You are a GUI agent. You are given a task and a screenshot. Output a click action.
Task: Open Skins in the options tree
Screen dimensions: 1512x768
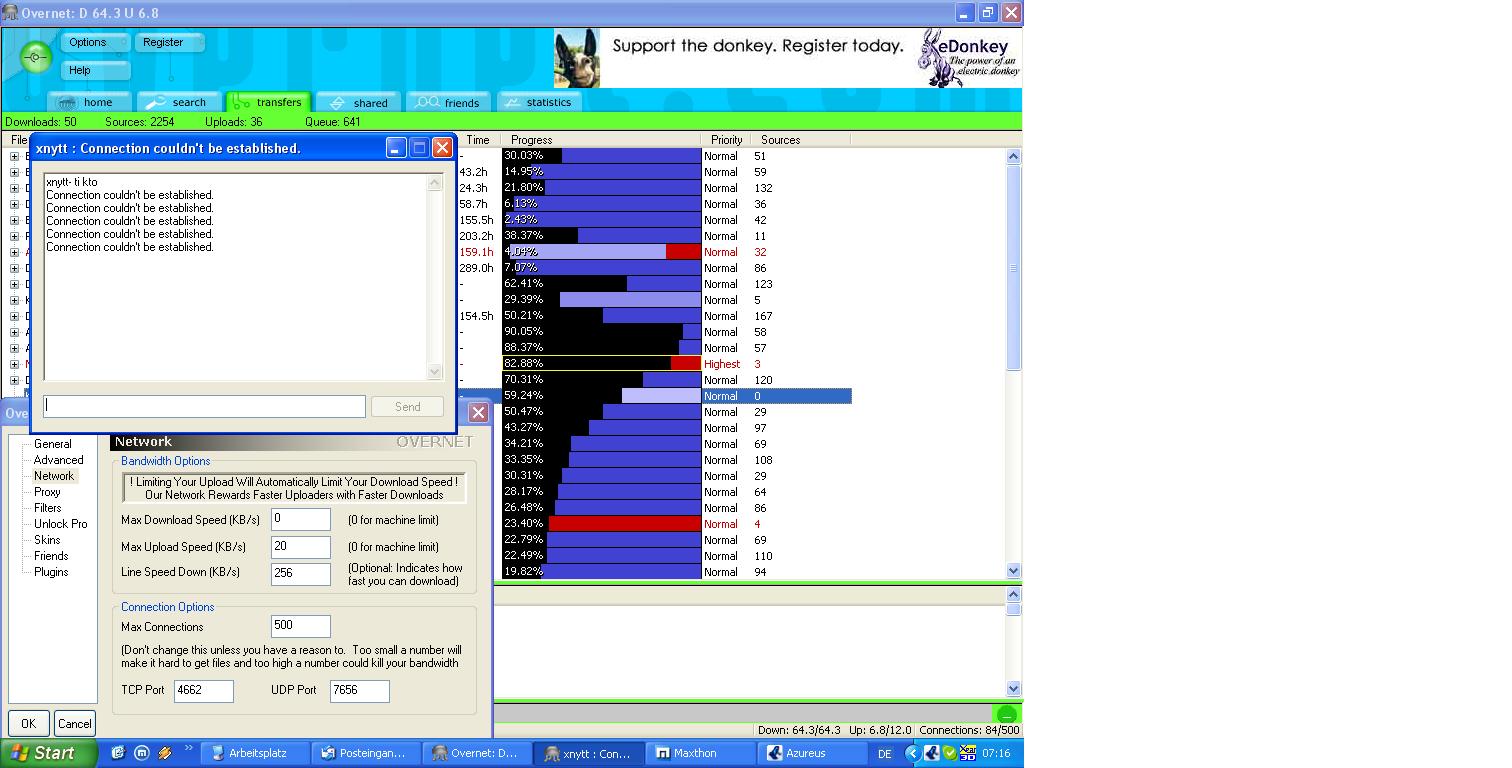[47, 540]
